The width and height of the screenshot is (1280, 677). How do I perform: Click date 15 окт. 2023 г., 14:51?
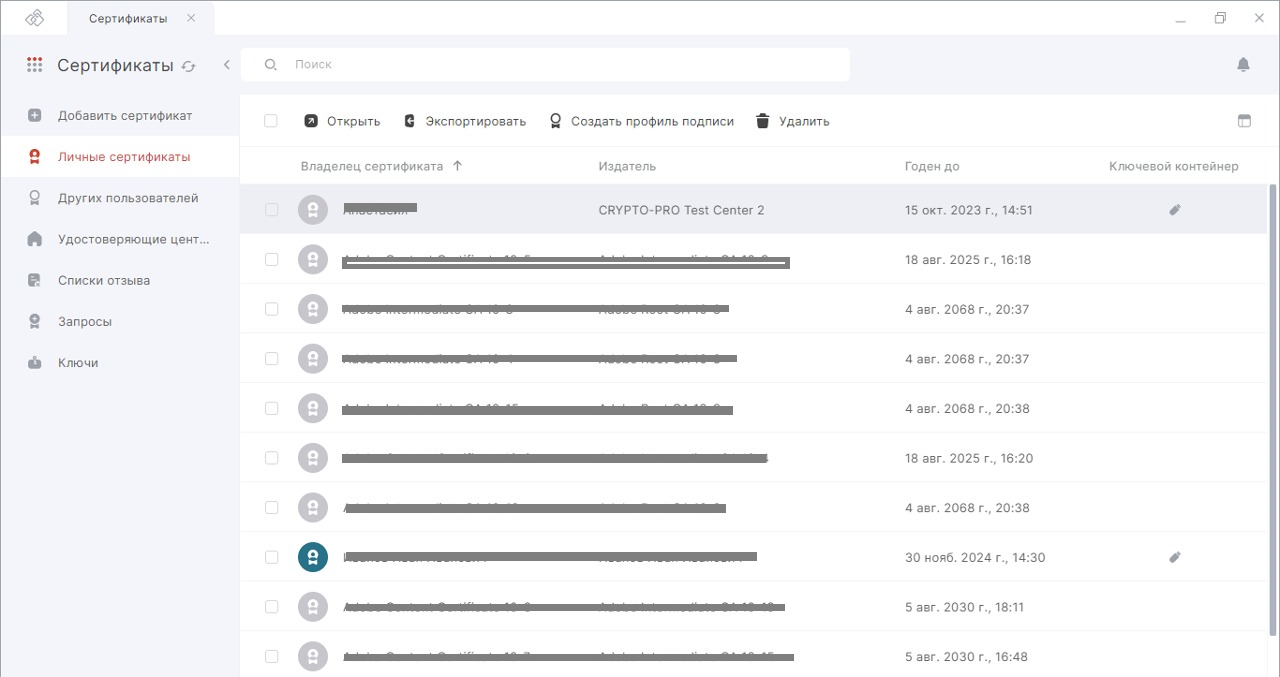[x=969, y=210]
